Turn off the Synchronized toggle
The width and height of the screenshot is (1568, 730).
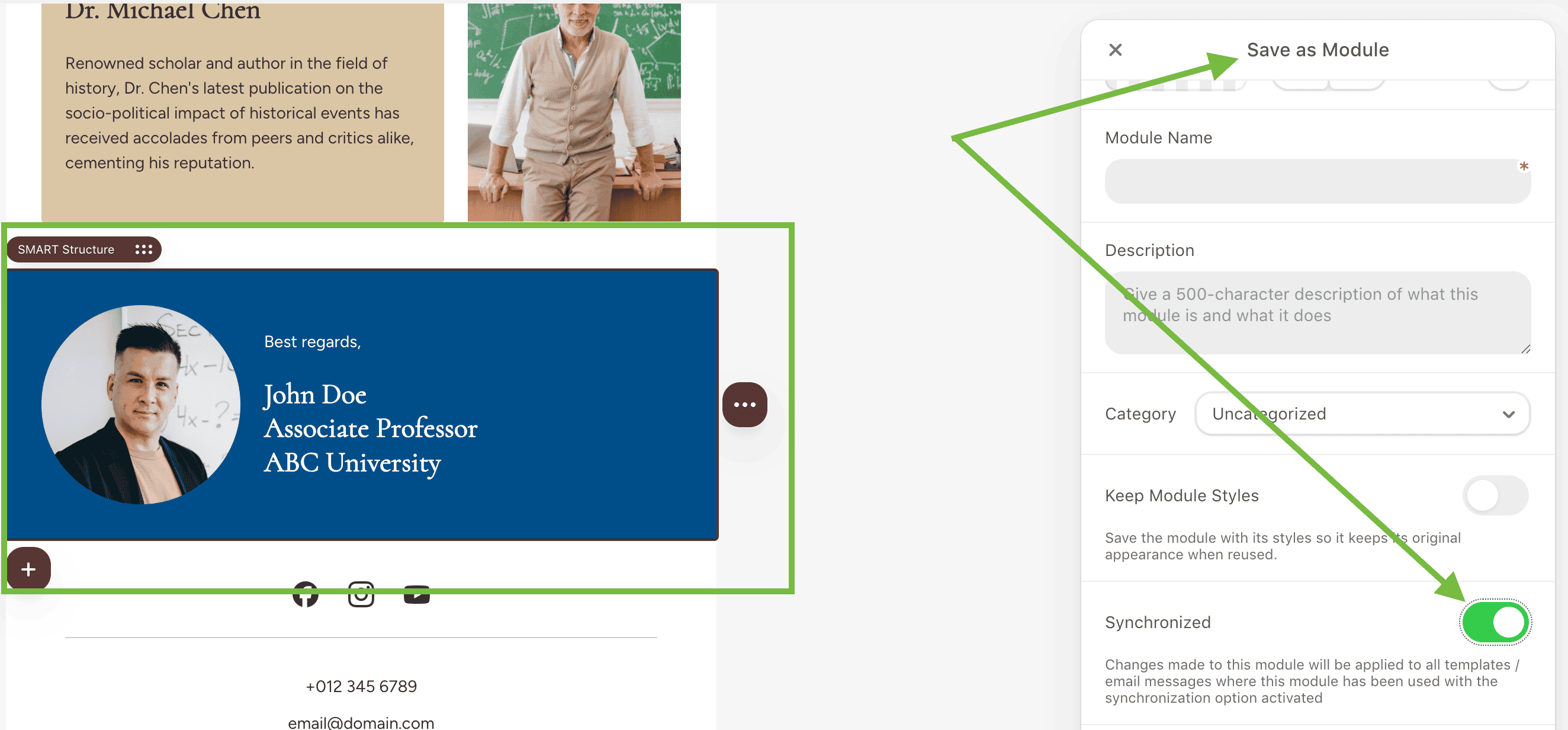pos(1495,622)
